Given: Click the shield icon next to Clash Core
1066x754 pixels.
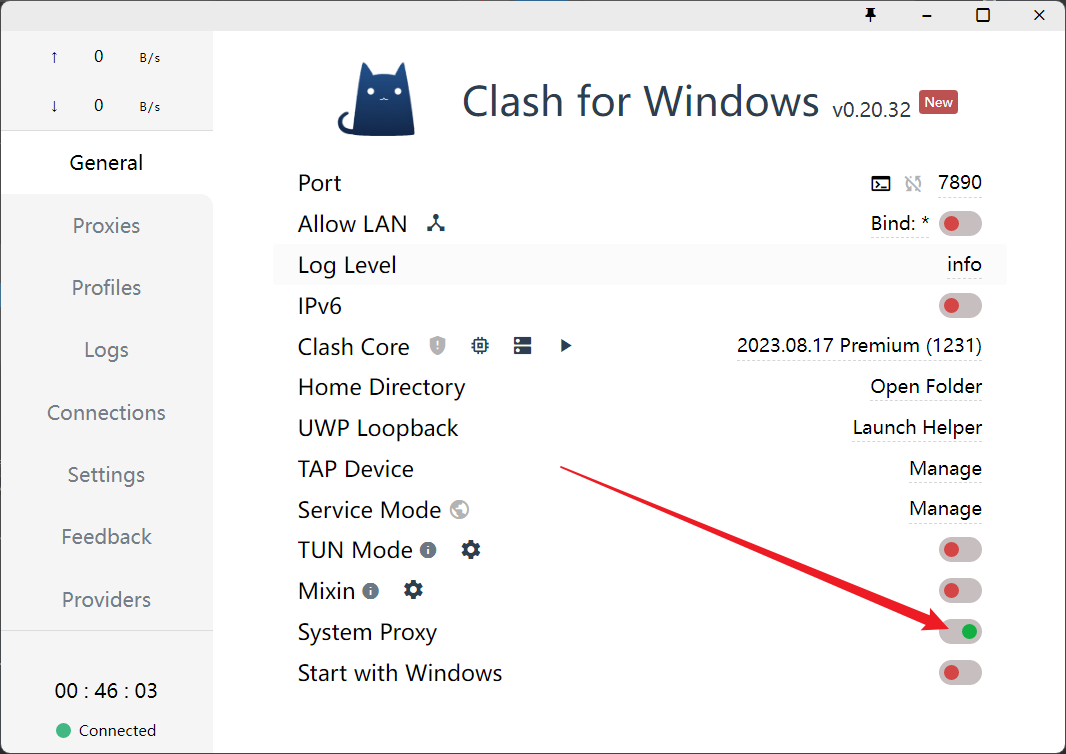Looking at the screenshot, I should [x=437, y=346].
